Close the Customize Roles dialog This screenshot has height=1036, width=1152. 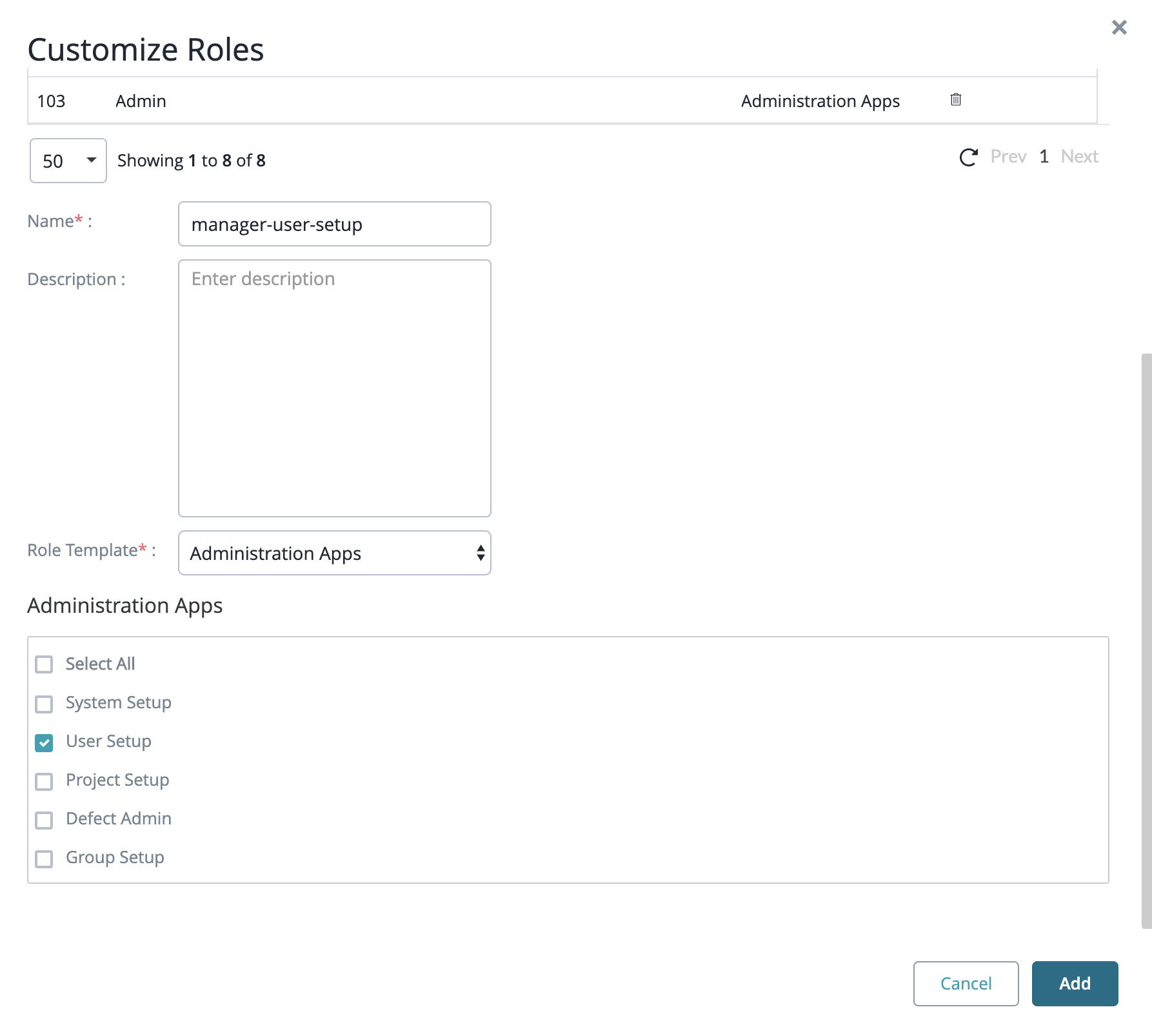(x=1119, y=27)
